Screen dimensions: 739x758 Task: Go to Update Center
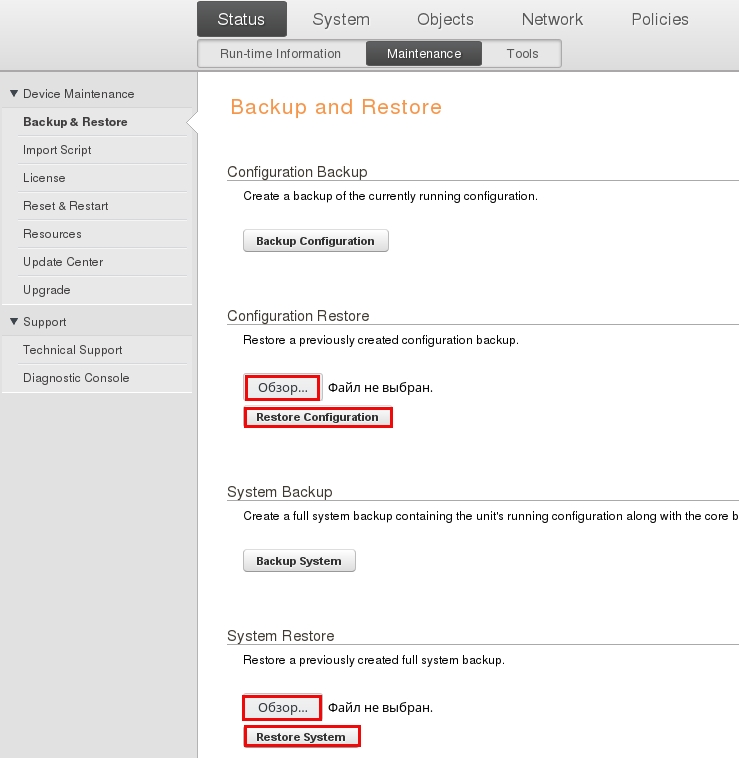[x=63, y=262]
